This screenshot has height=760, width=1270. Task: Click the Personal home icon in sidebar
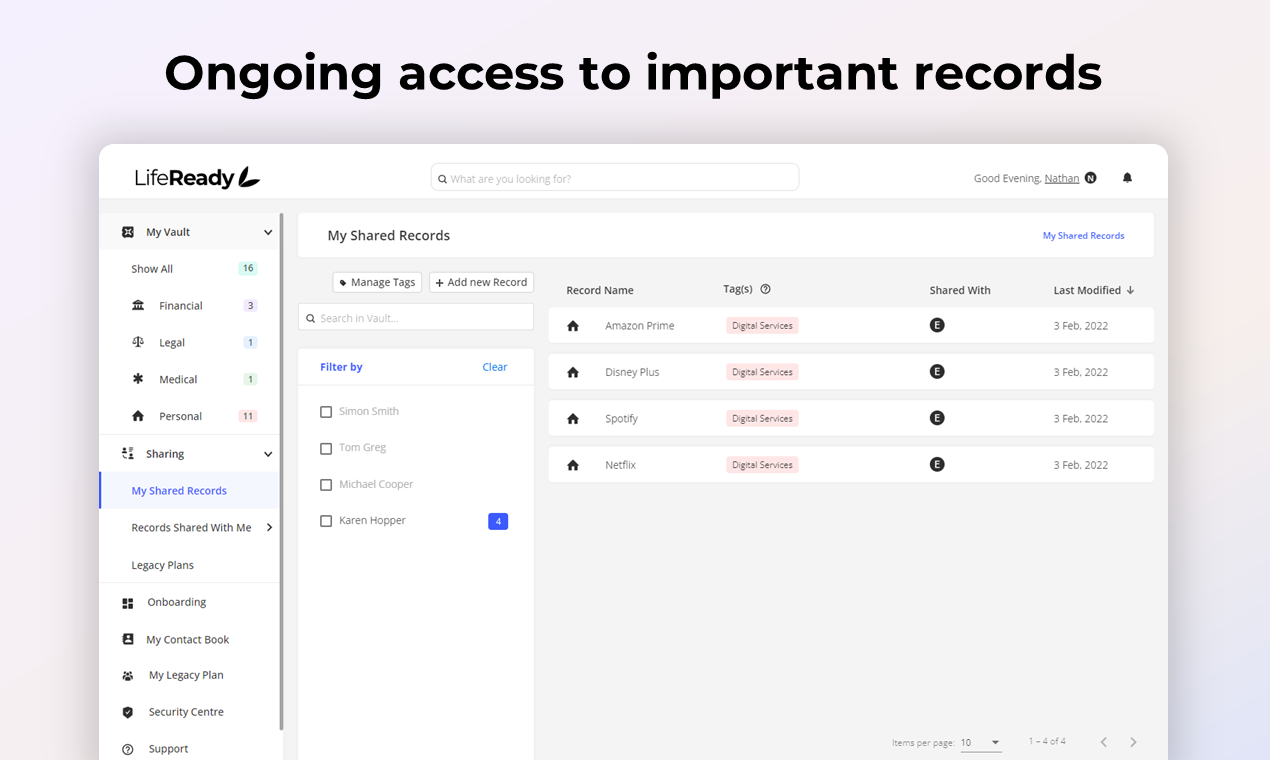point(138,416)
